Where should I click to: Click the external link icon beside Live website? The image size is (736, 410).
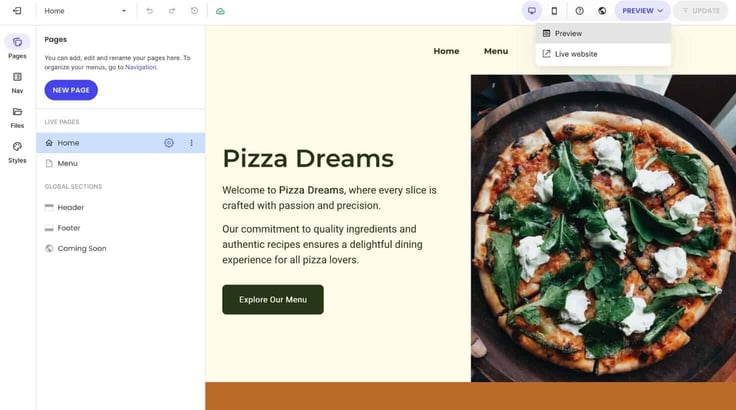coord(546,54)
